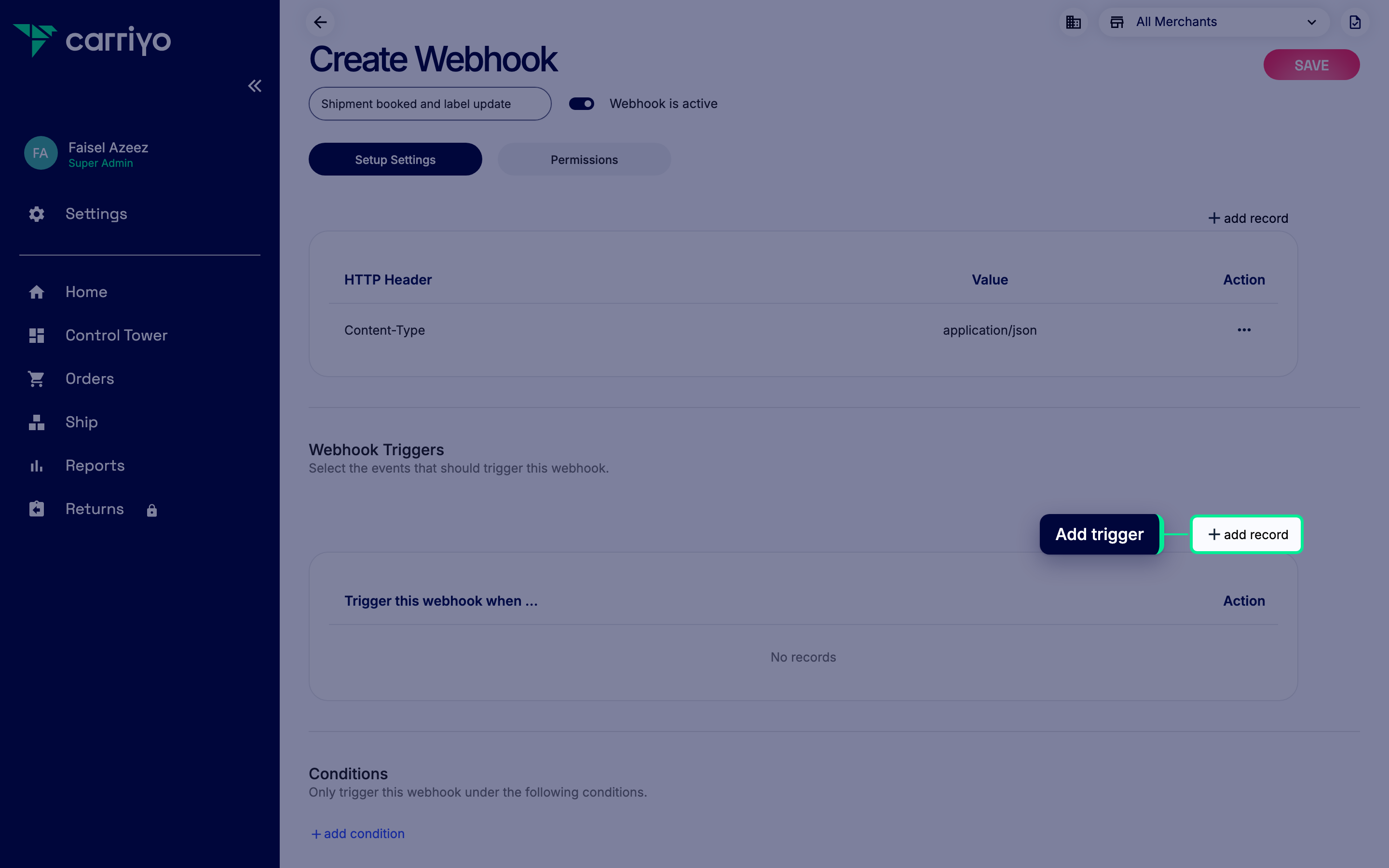
Task: Open the Returns menu item
Action: pos(95,509)
